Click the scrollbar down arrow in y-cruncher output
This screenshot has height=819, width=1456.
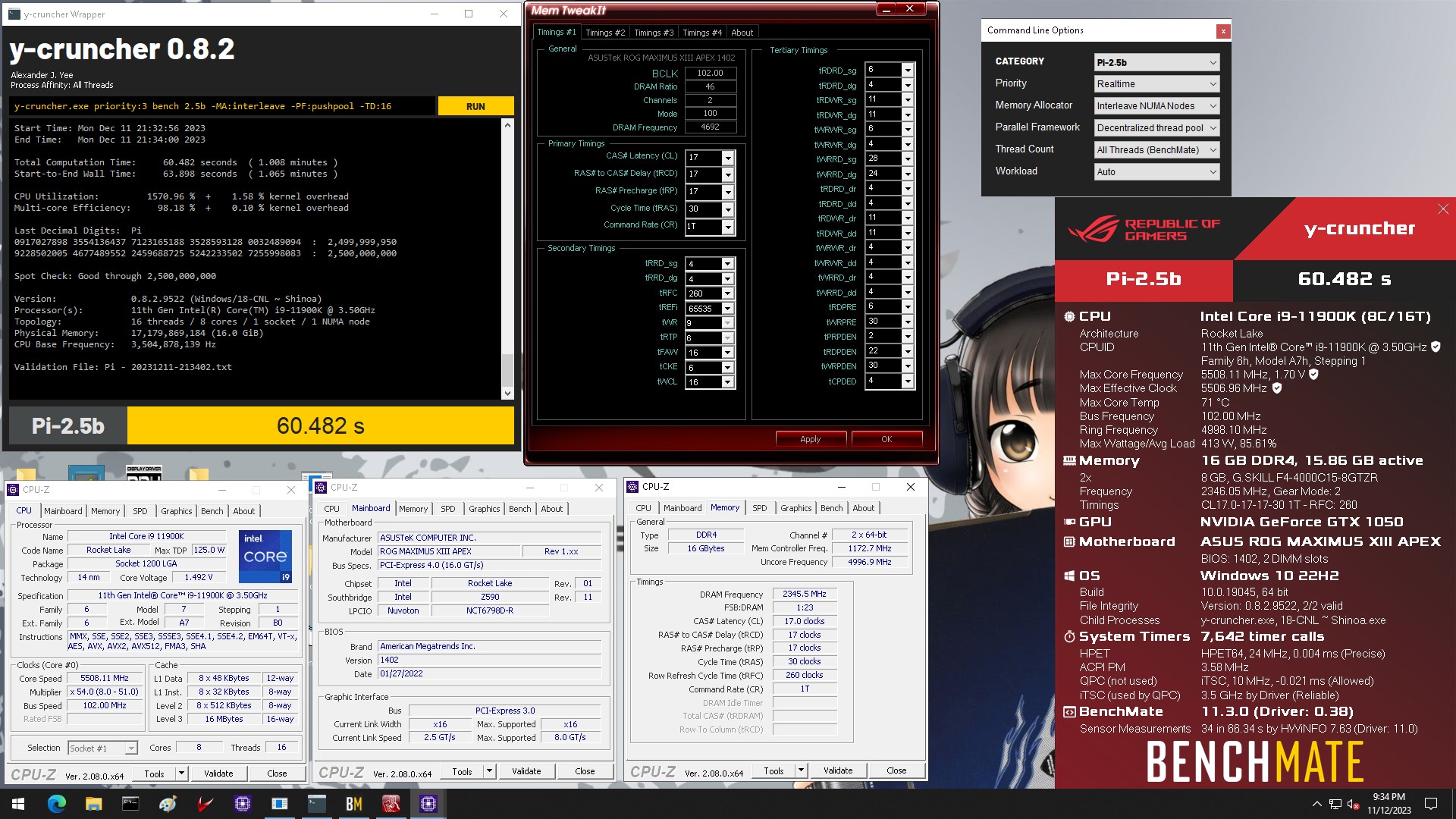click(x=507, y=393)
